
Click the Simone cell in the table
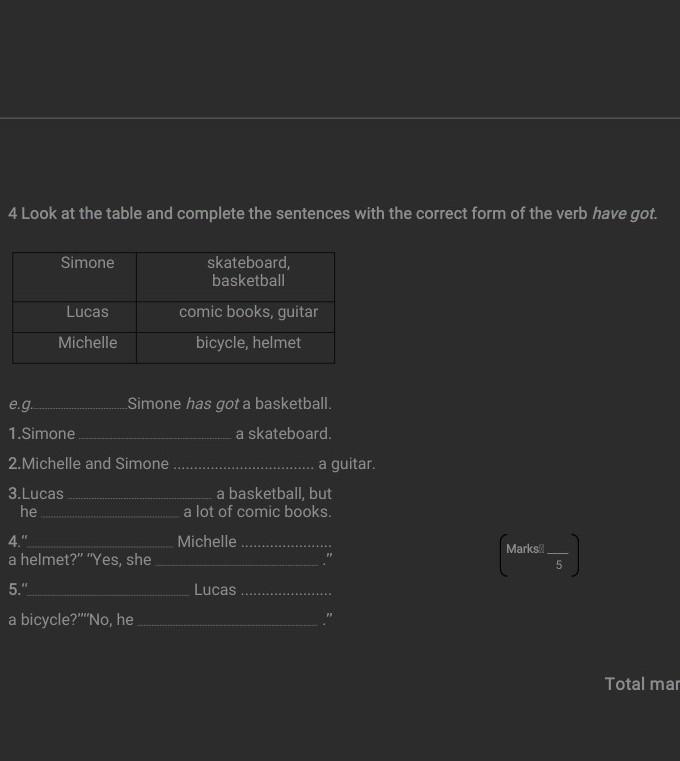88,263
